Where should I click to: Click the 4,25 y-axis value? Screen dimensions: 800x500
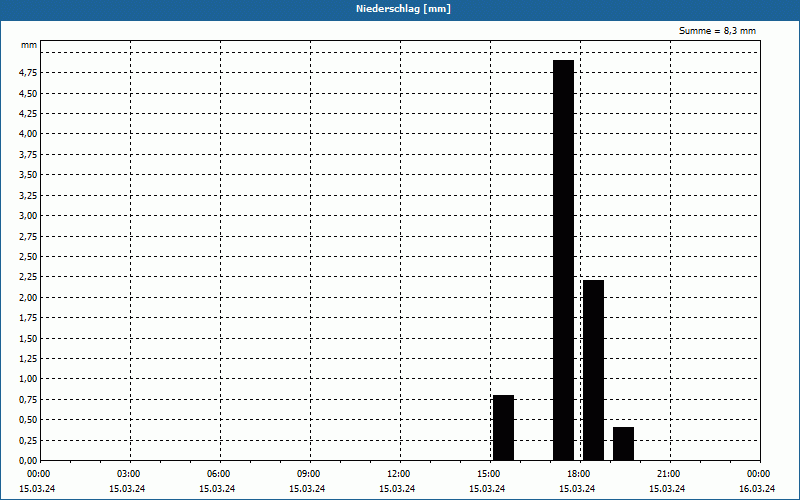click(x=28, y=114)
